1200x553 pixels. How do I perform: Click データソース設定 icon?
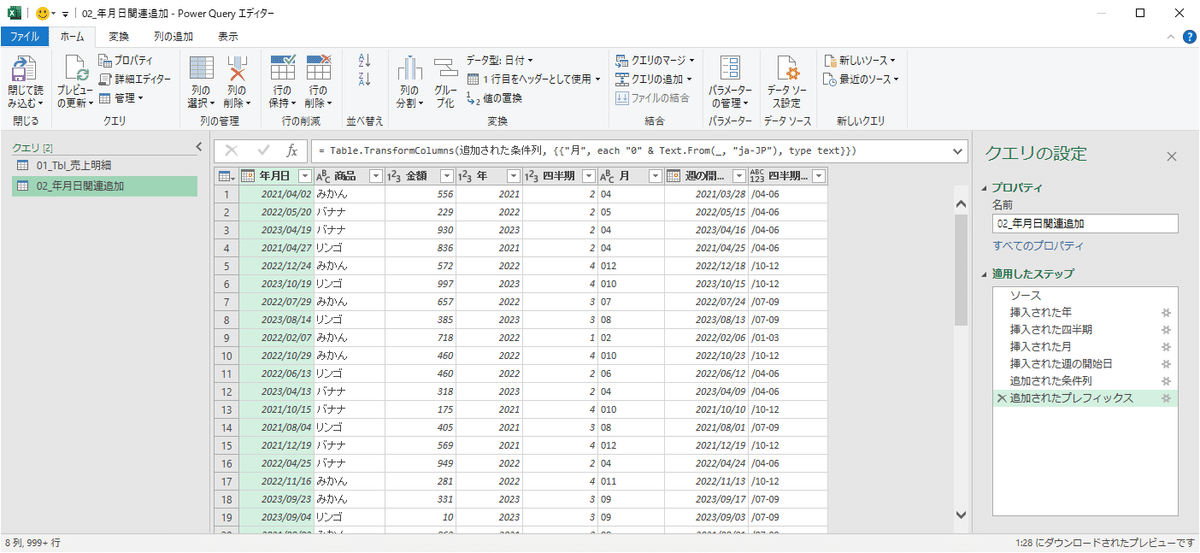(788, 69)
